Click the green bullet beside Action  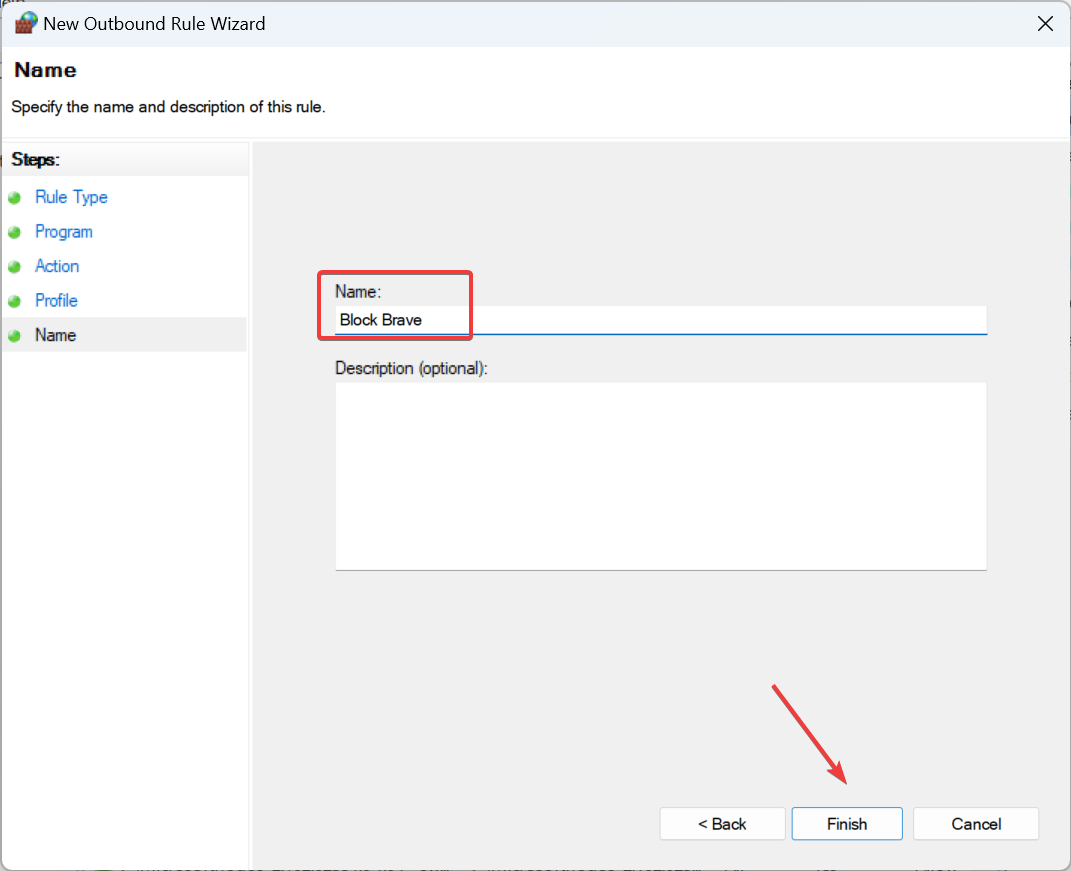[x=14, y=266]
